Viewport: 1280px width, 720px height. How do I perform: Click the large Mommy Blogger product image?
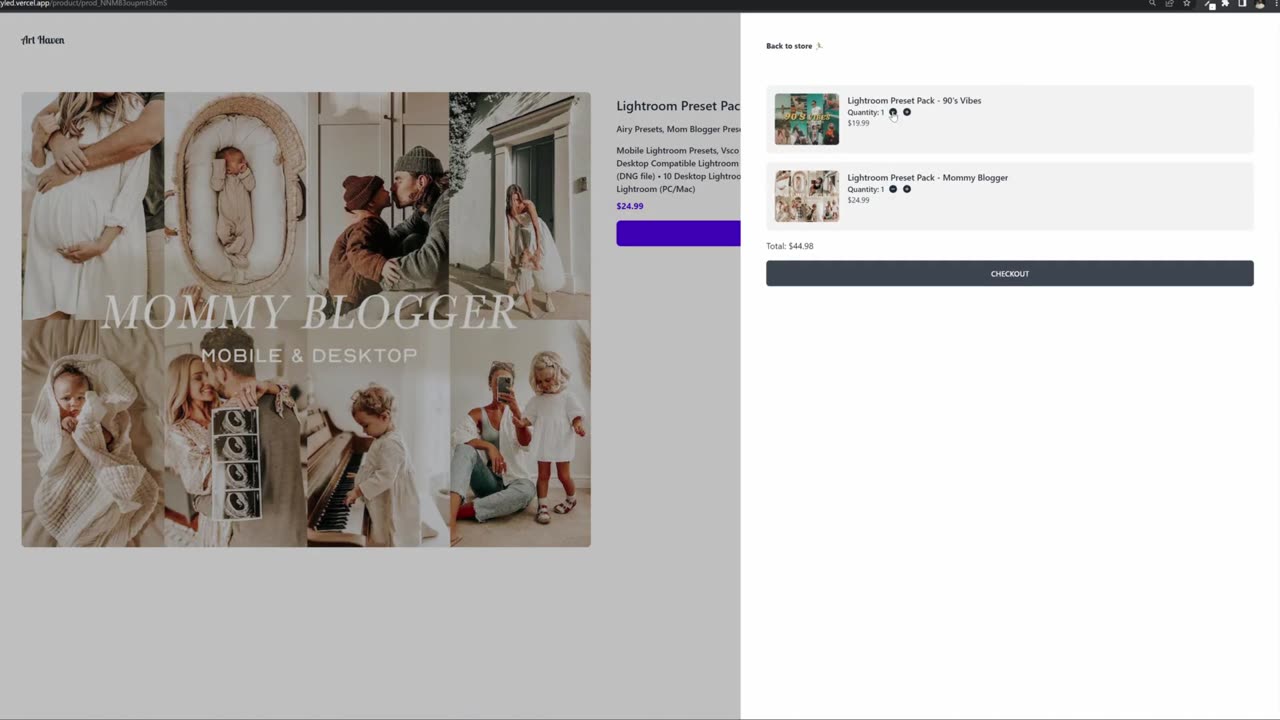click(306, 319)
